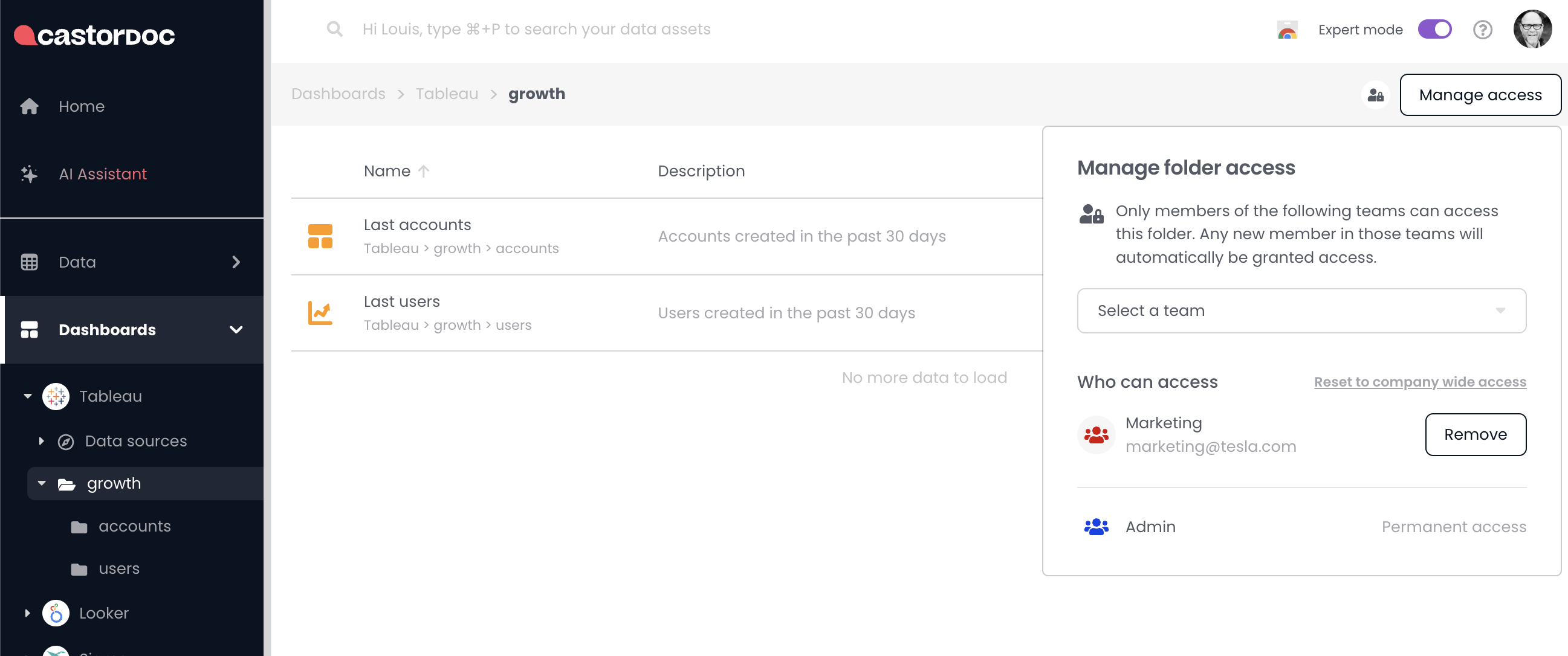Open the Home menu item
Screen dimensions: 1568x656
pos(82,106)
